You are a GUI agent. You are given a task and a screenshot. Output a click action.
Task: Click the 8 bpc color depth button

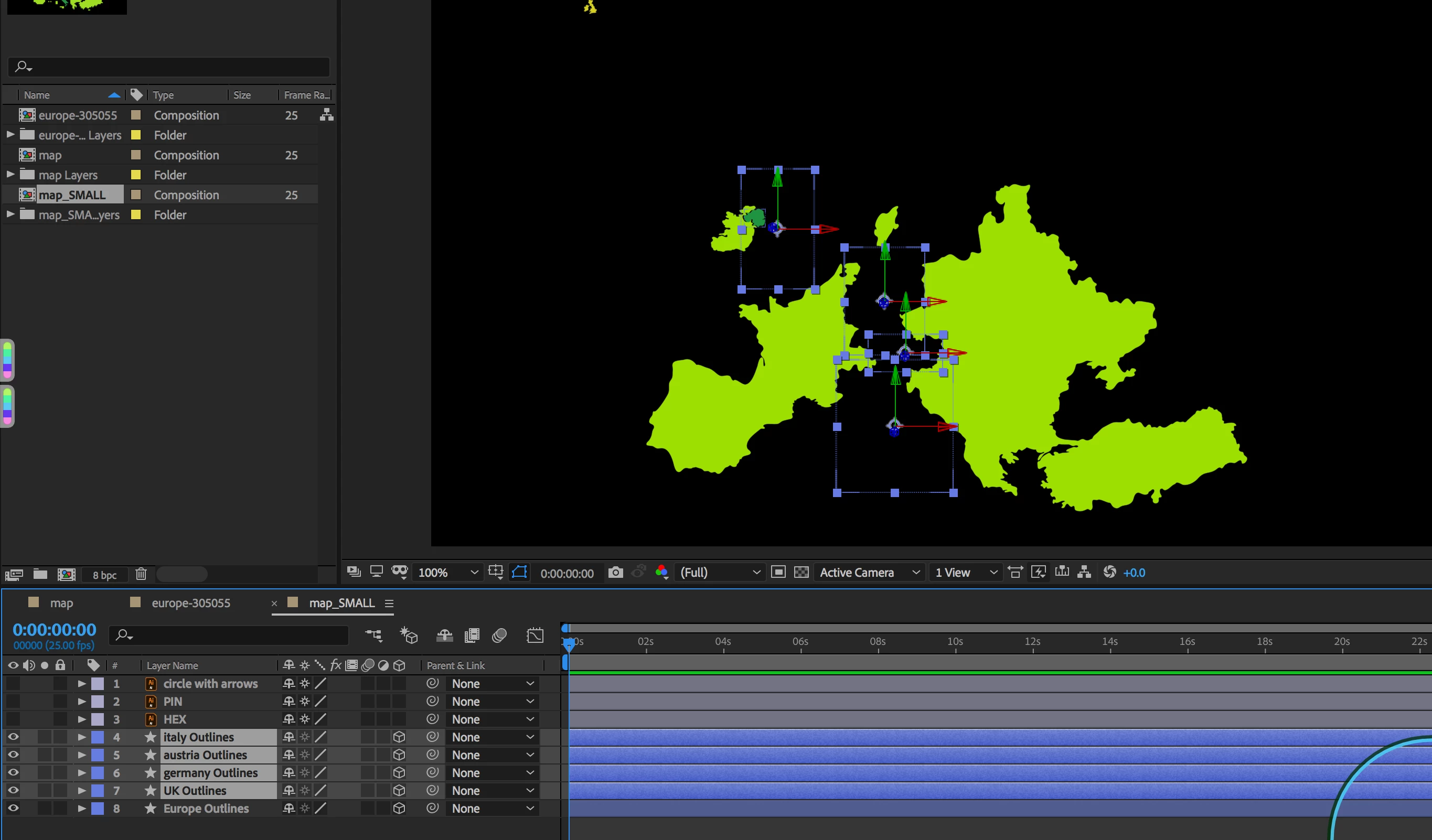click(104, 575)
